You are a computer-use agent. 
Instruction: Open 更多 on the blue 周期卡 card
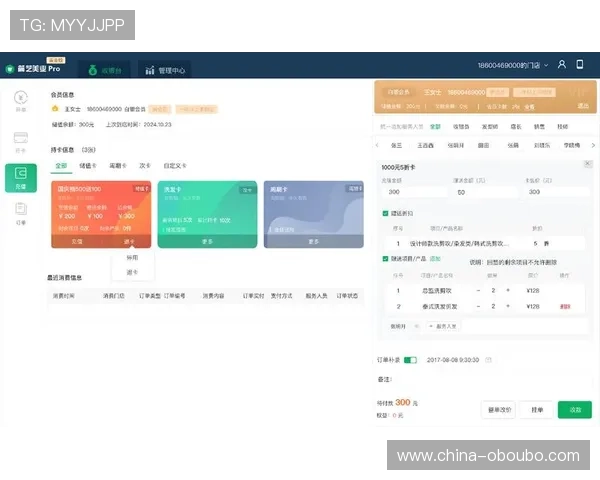click(313, 242)
